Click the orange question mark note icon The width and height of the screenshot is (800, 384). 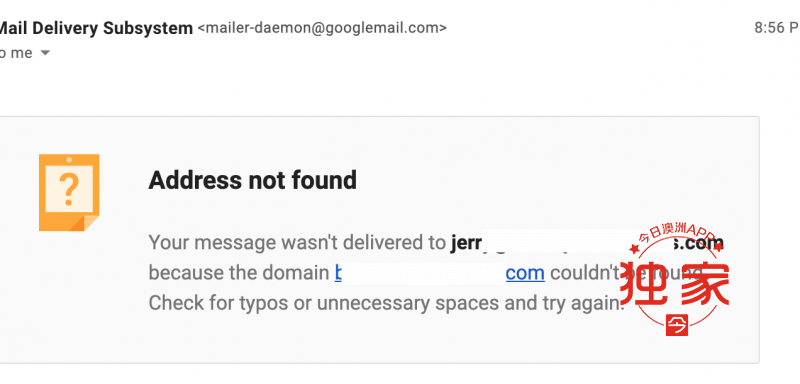[69, 192]
